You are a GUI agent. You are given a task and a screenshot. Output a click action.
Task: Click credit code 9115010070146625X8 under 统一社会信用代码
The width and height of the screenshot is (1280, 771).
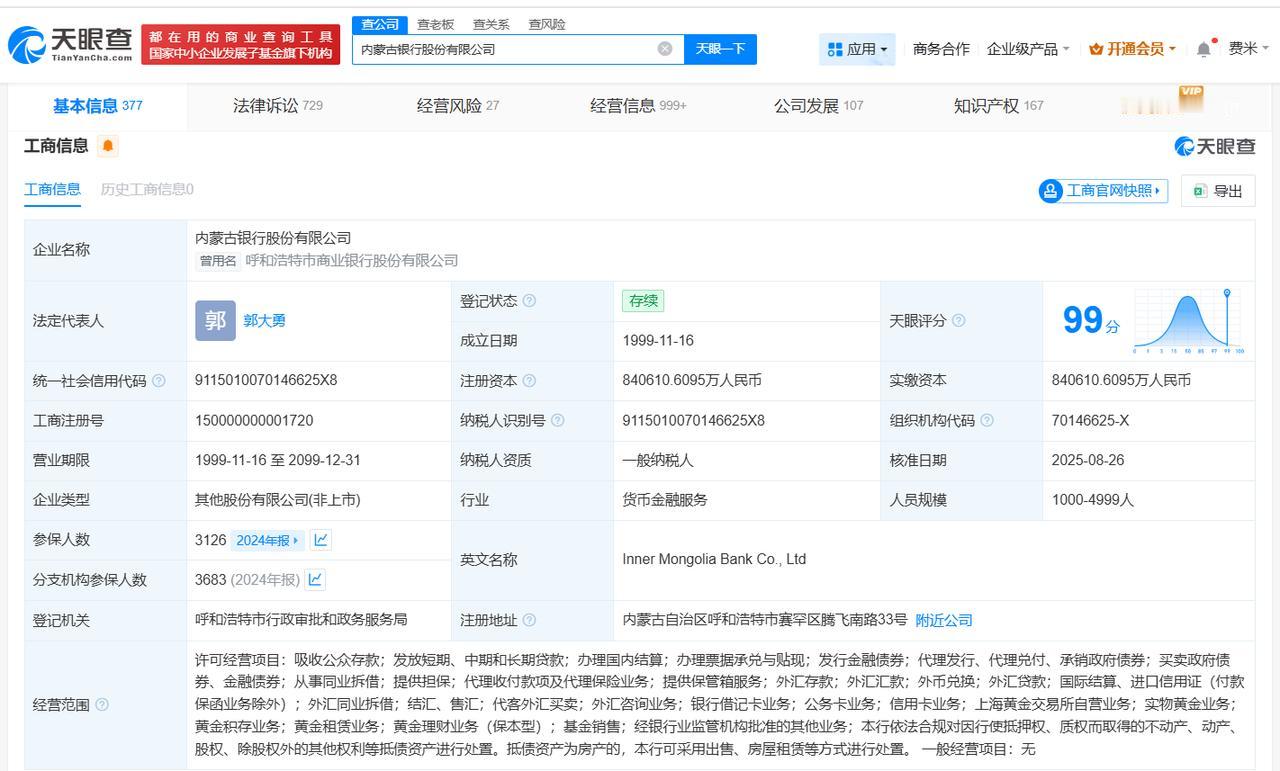tap(266, 381)
